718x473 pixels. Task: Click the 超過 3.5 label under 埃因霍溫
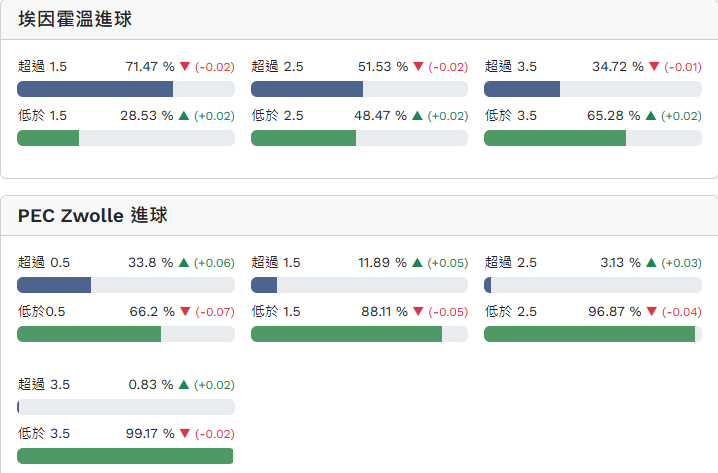[x=511, y=67]
